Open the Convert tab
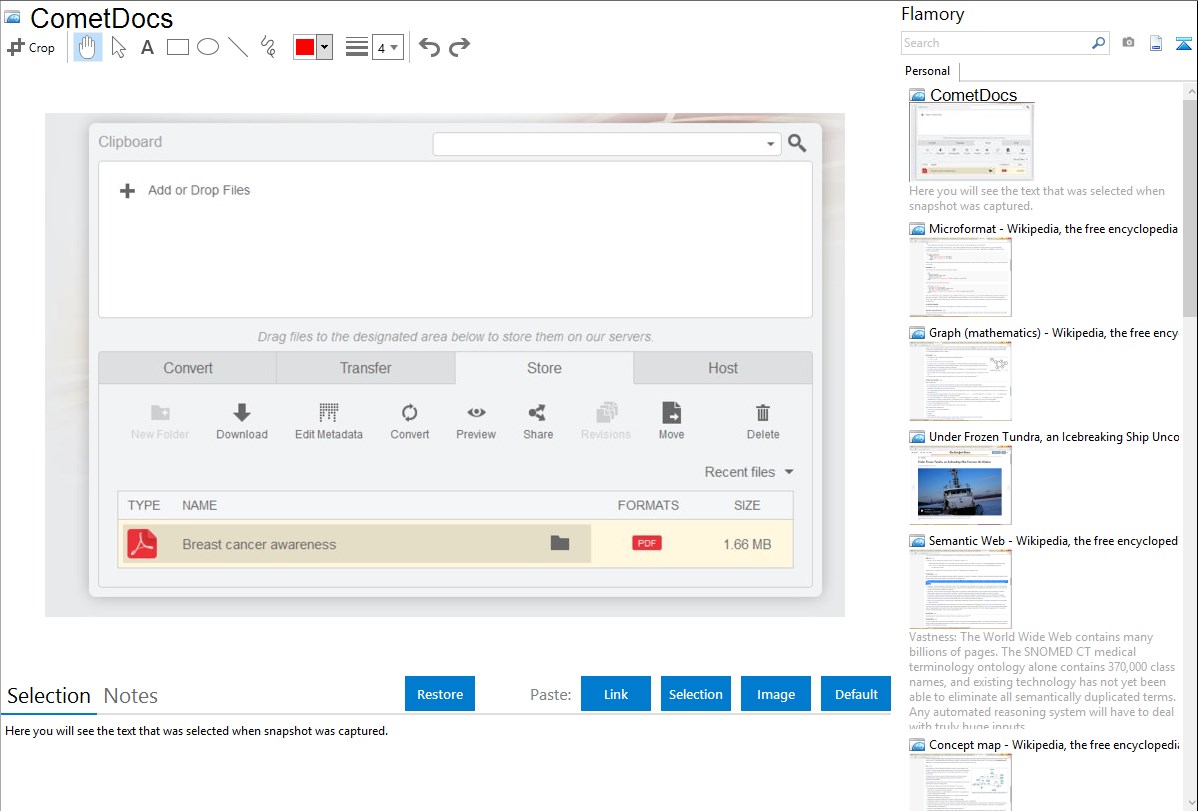Viewport: 1198px width, 811px height. point(188,368)
